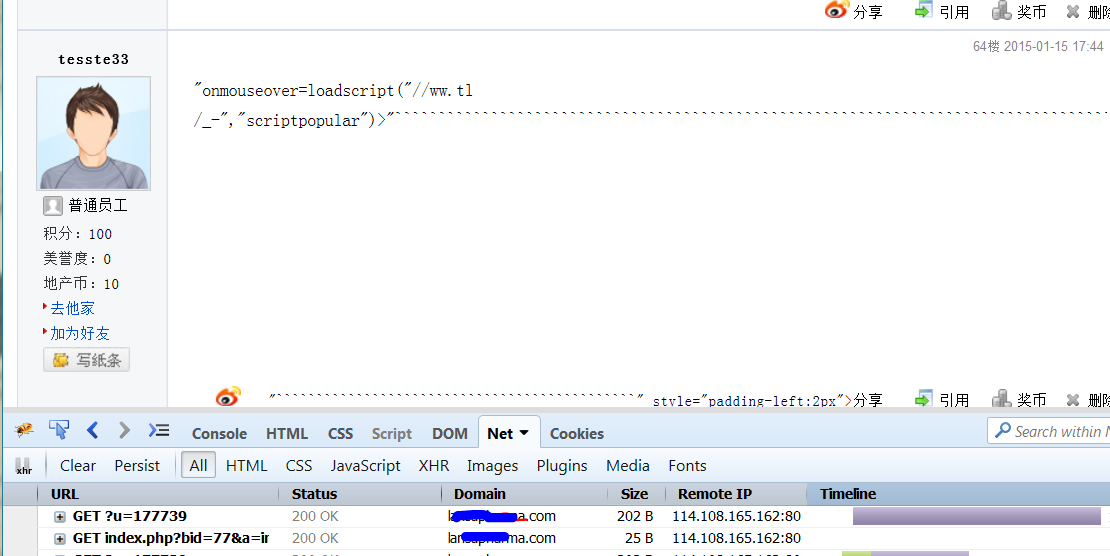Click the lower green quote icon

point(923,398)
